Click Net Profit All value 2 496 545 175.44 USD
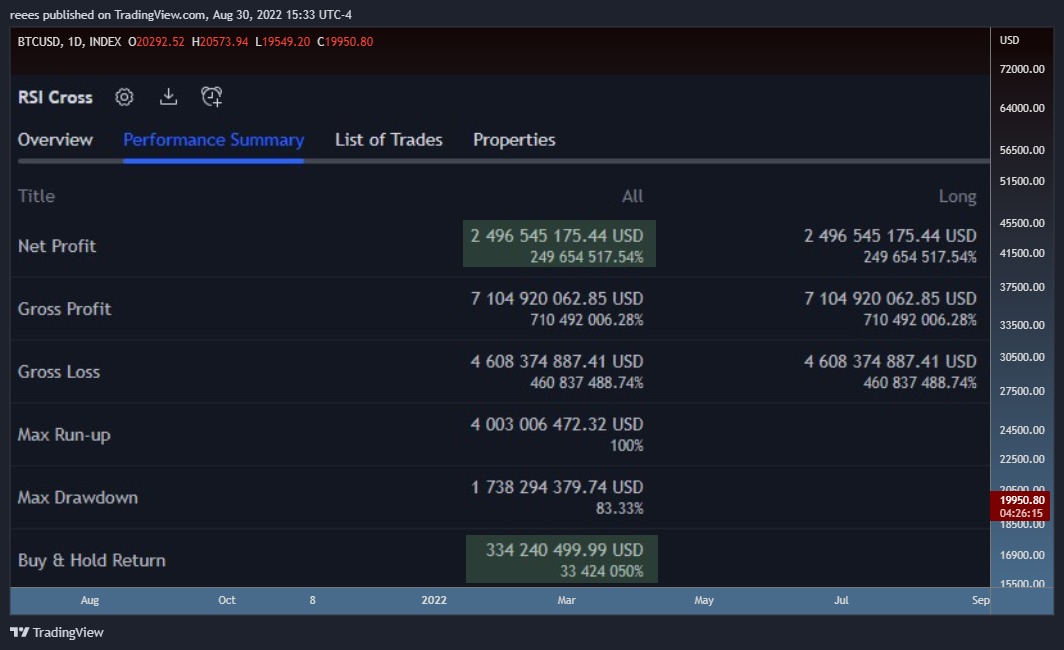 click(x=557, y=235)
